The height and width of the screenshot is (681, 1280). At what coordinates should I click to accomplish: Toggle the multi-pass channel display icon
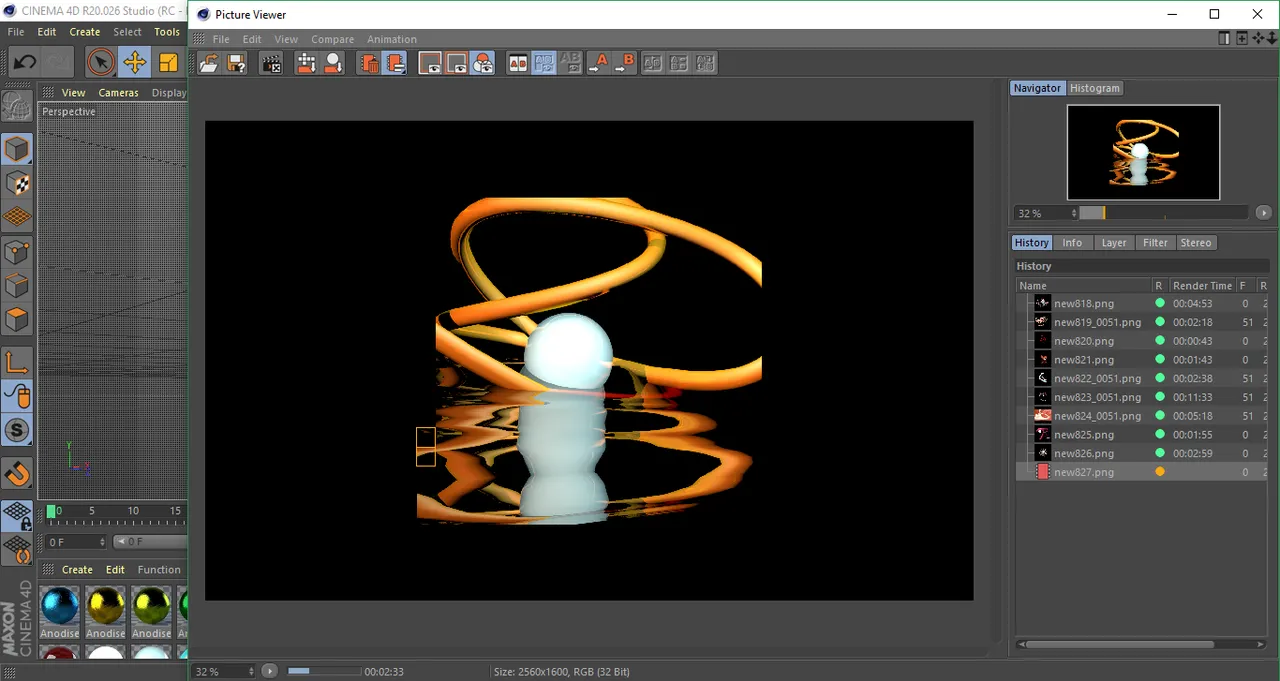483,63
